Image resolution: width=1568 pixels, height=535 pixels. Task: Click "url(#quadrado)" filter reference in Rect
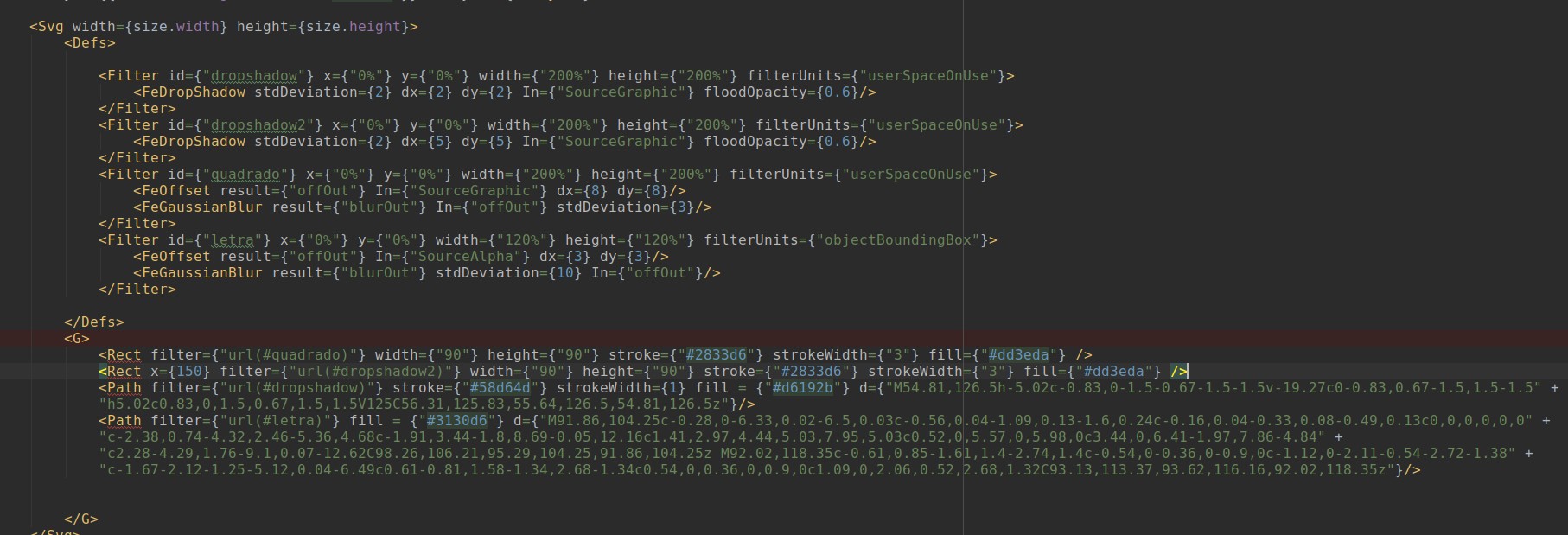[288, 355]
